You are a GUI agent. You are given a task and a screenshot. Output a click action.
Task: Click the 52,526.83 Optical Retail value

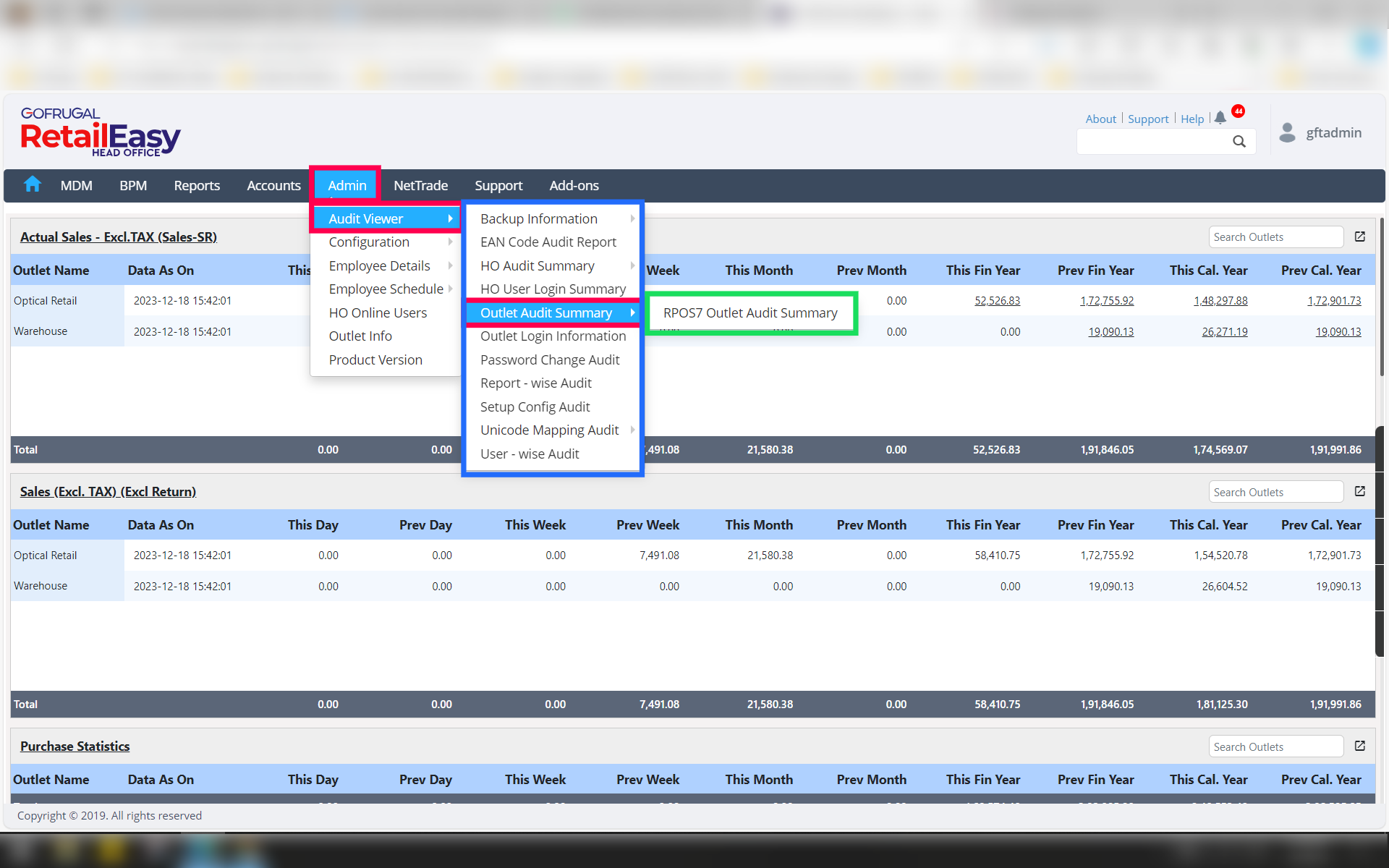point(997,301)
